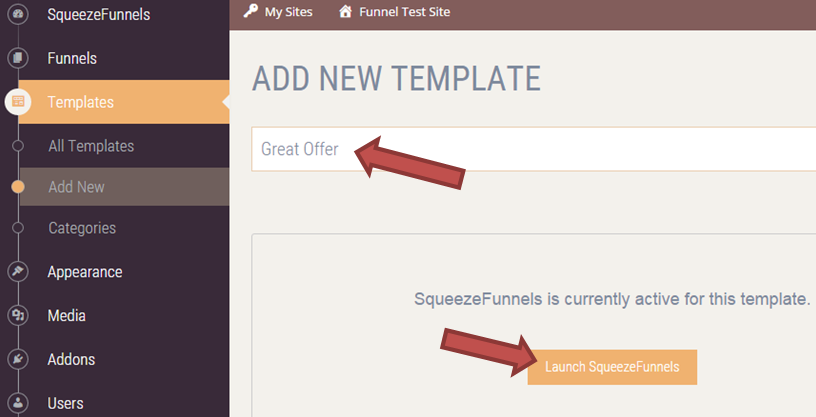Click the Addons plug icon
Screen dimensions: 816x417
pos(18,360)
